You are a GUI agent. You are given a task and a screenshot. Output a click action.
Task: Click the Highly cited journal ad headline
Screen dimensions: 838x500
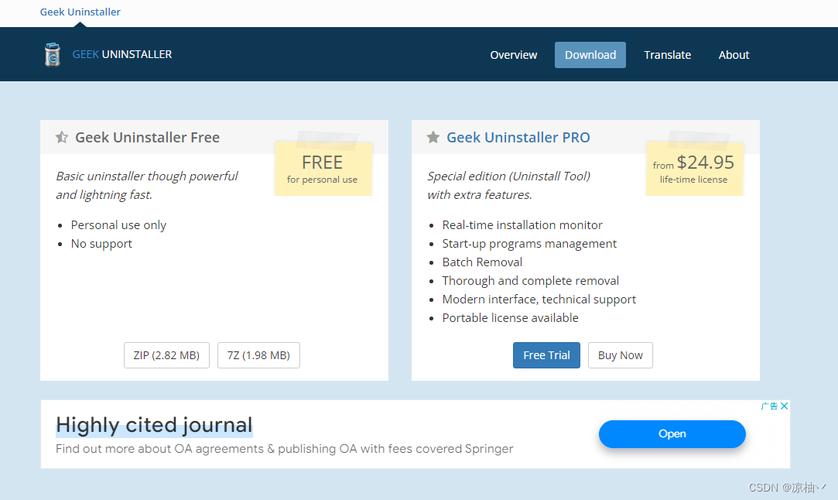(154, 425)
